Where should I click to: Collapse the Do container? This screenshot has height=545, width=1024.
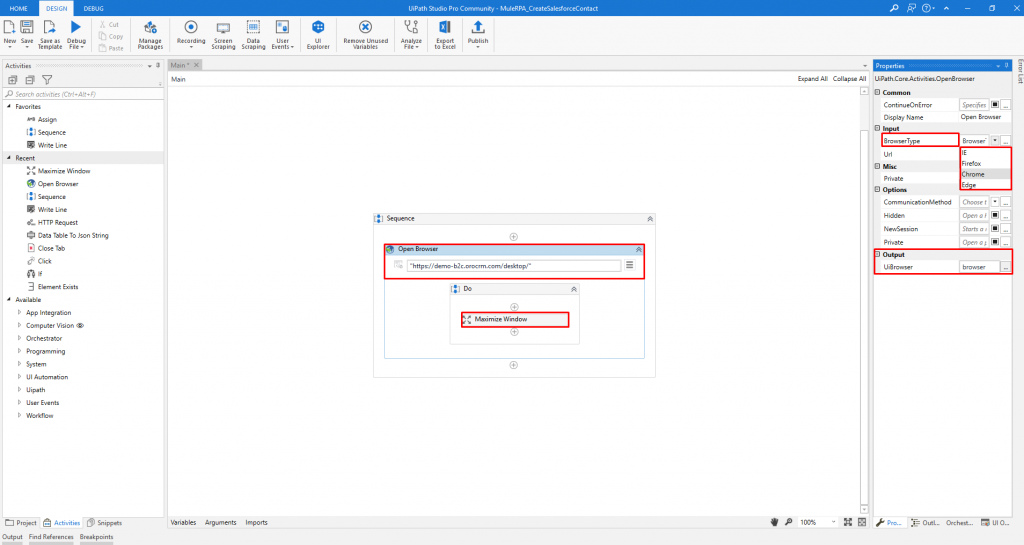[574, 288]
